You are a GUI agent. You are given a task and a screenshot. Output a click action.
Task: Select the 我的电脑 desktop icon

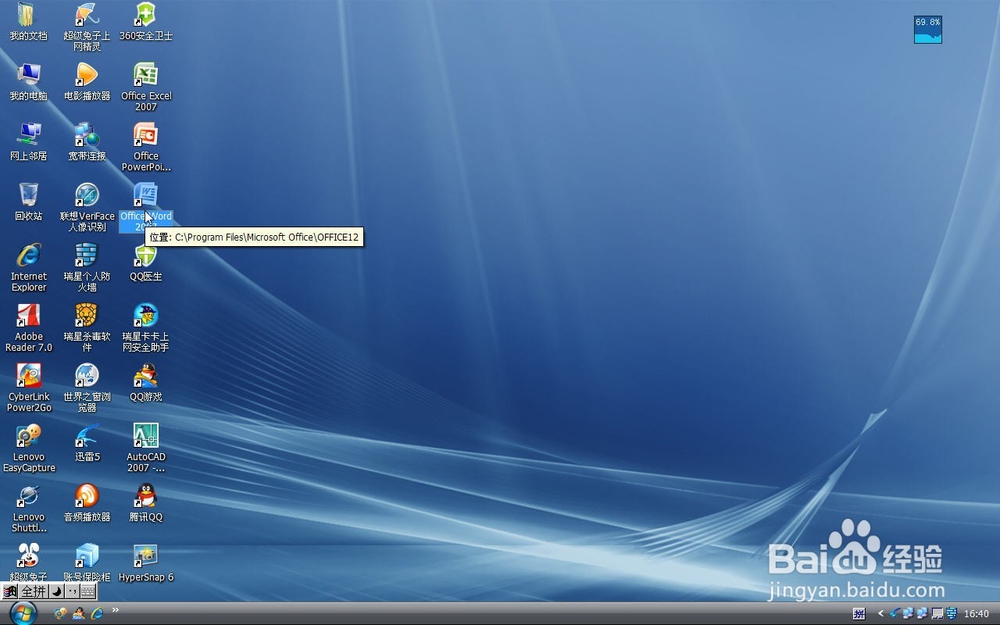point(28,82)
